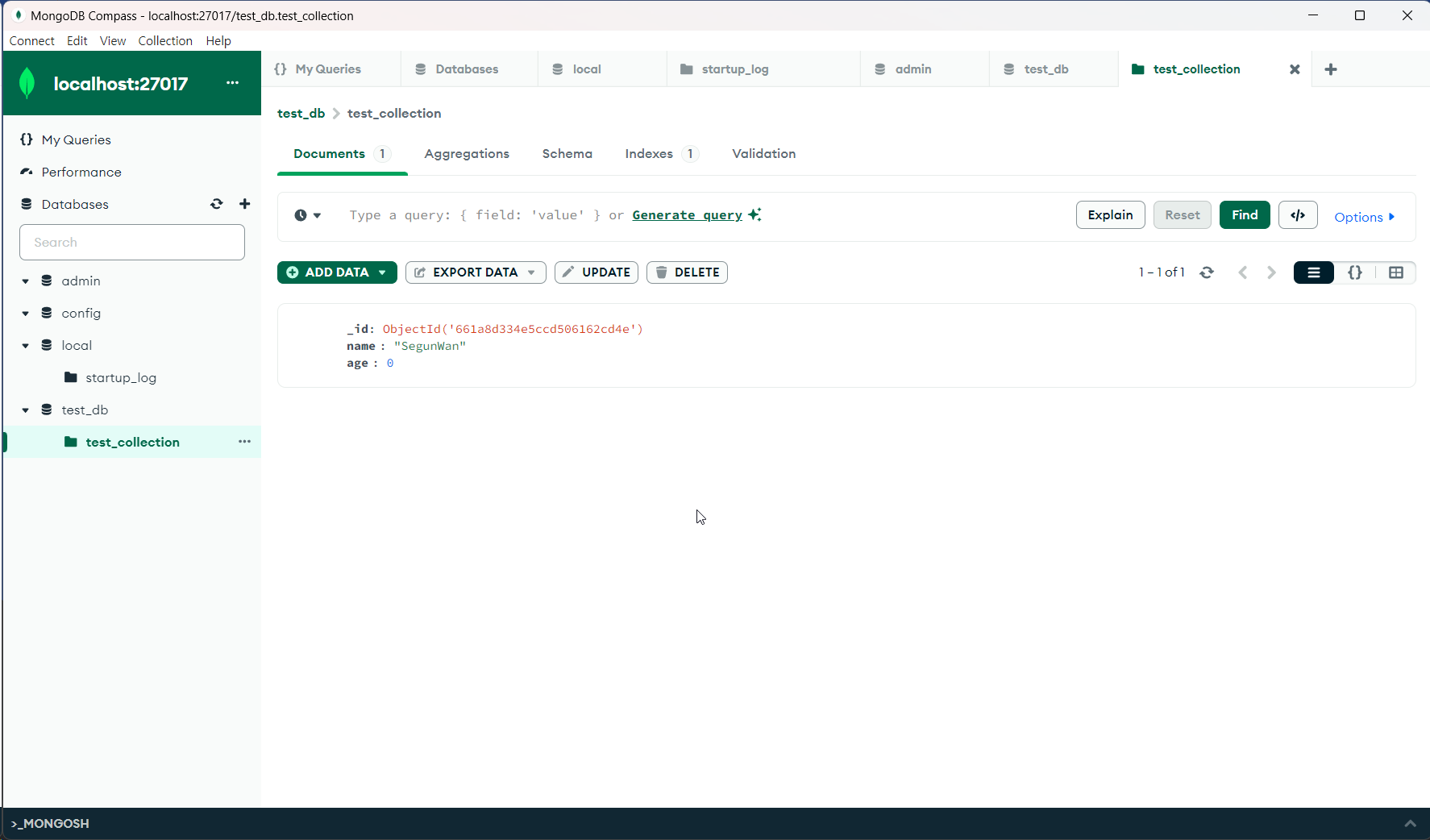The width and height of the screenshot is (1430, 840).
Task: Click test_db breadcrumb link
Action: click(301, 114)
